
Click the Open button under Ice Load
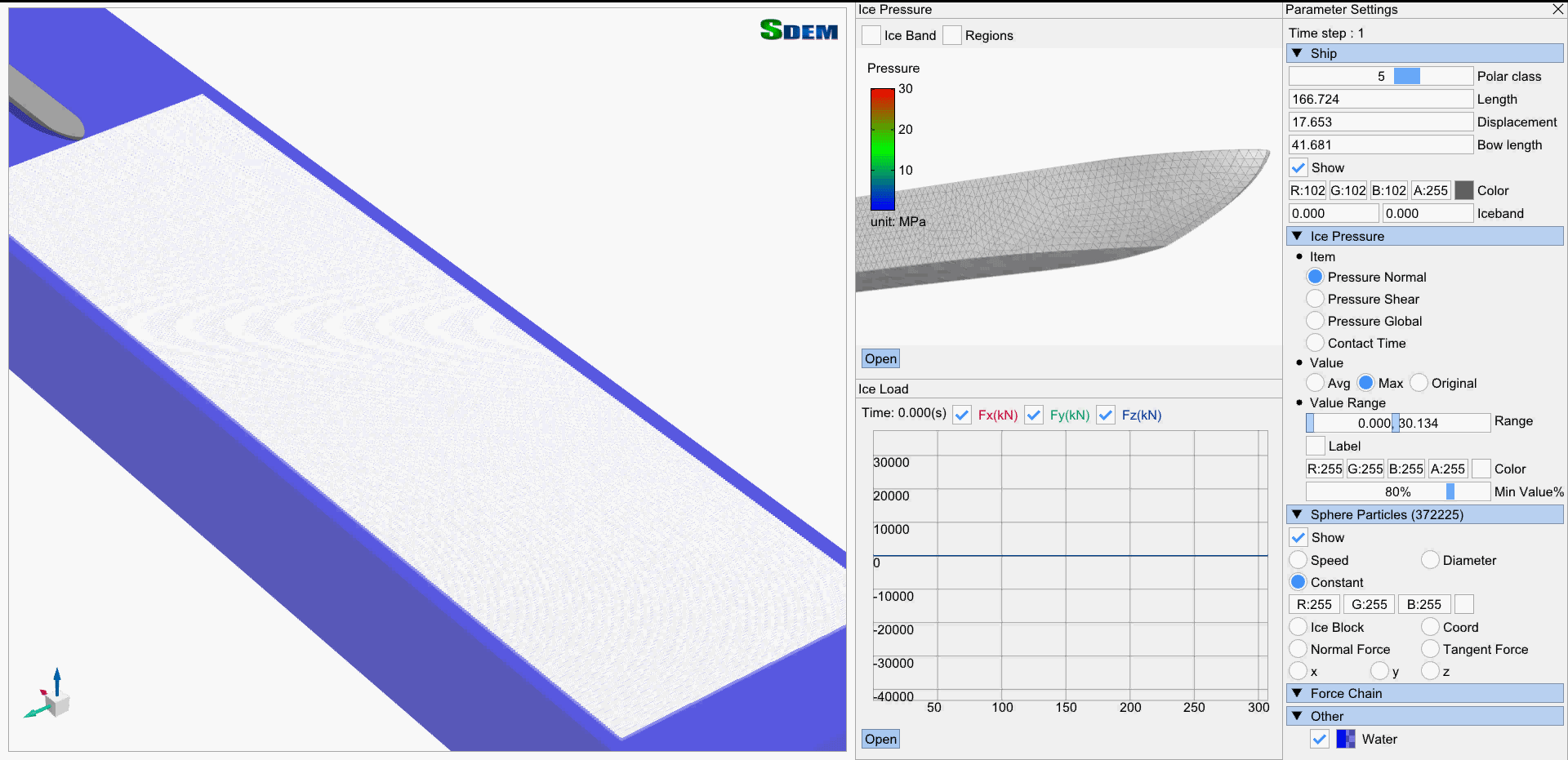(x=880, y=739)
